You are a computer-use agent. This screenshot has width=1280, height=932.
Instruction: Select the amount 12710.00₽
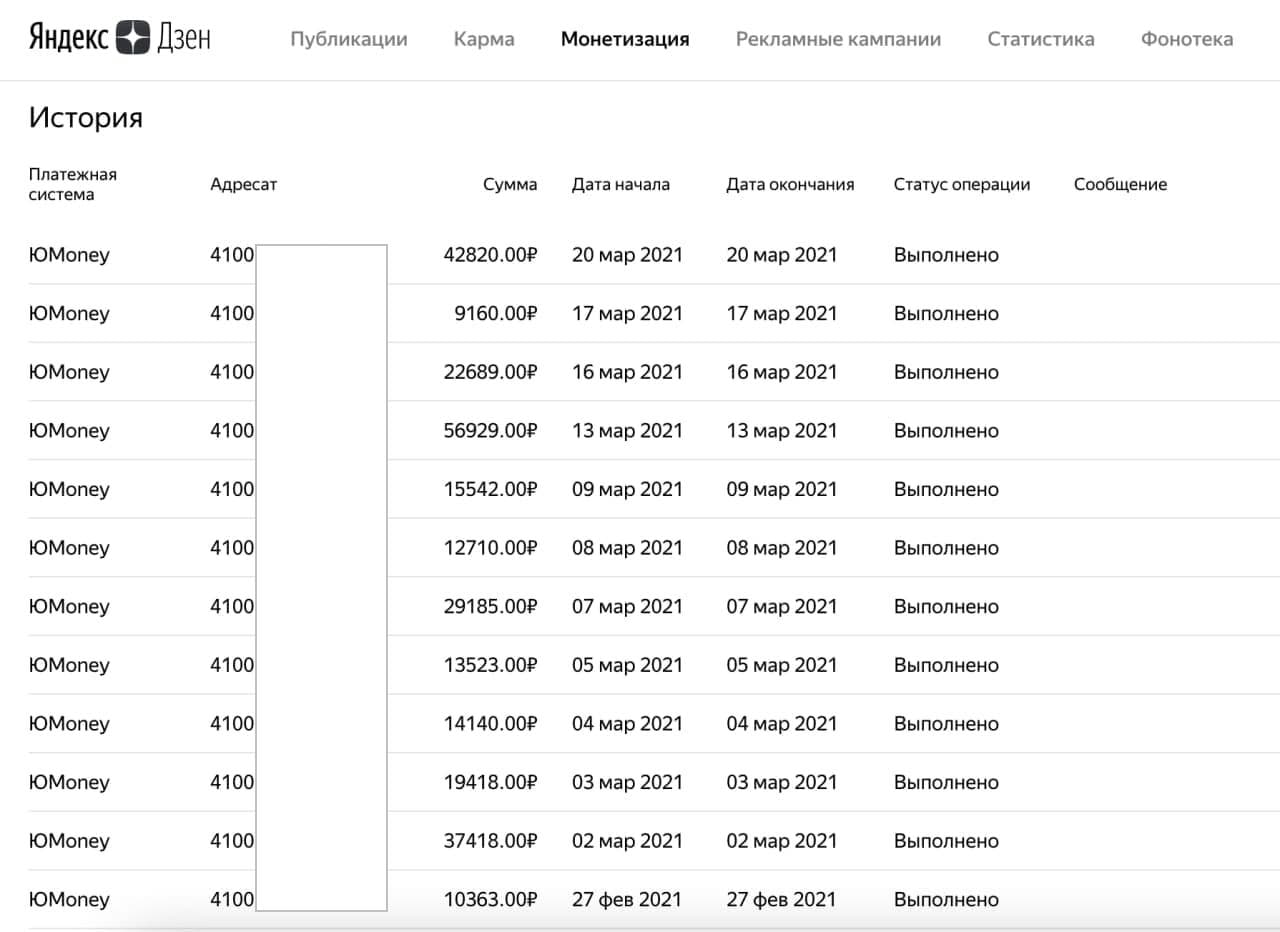490,548
